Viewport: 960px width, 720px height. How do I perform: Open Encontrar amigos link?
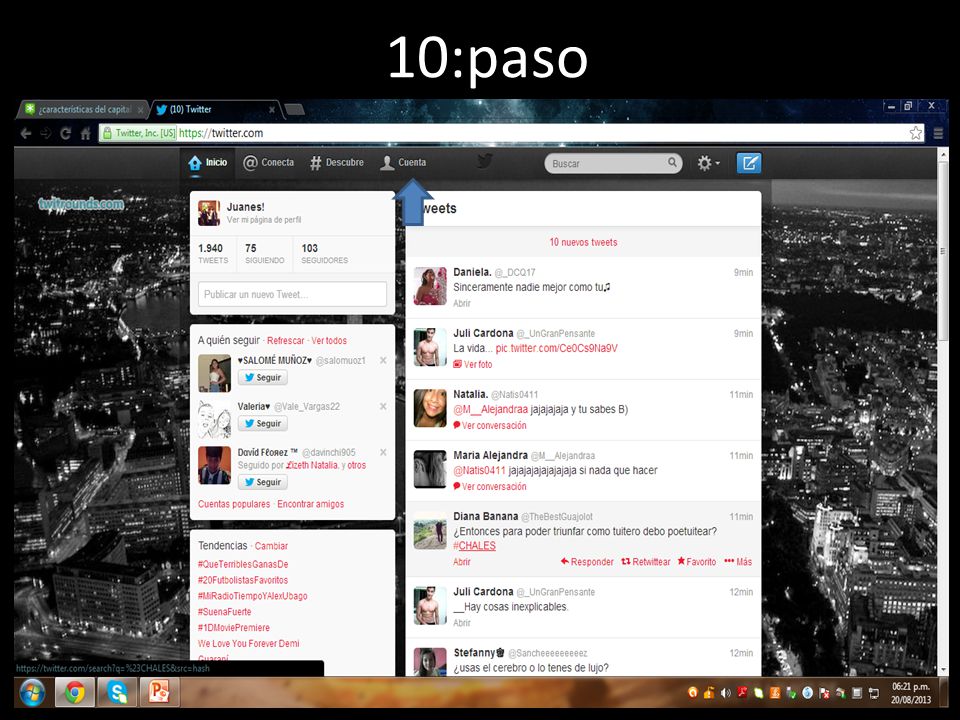[x=310, y=504]
